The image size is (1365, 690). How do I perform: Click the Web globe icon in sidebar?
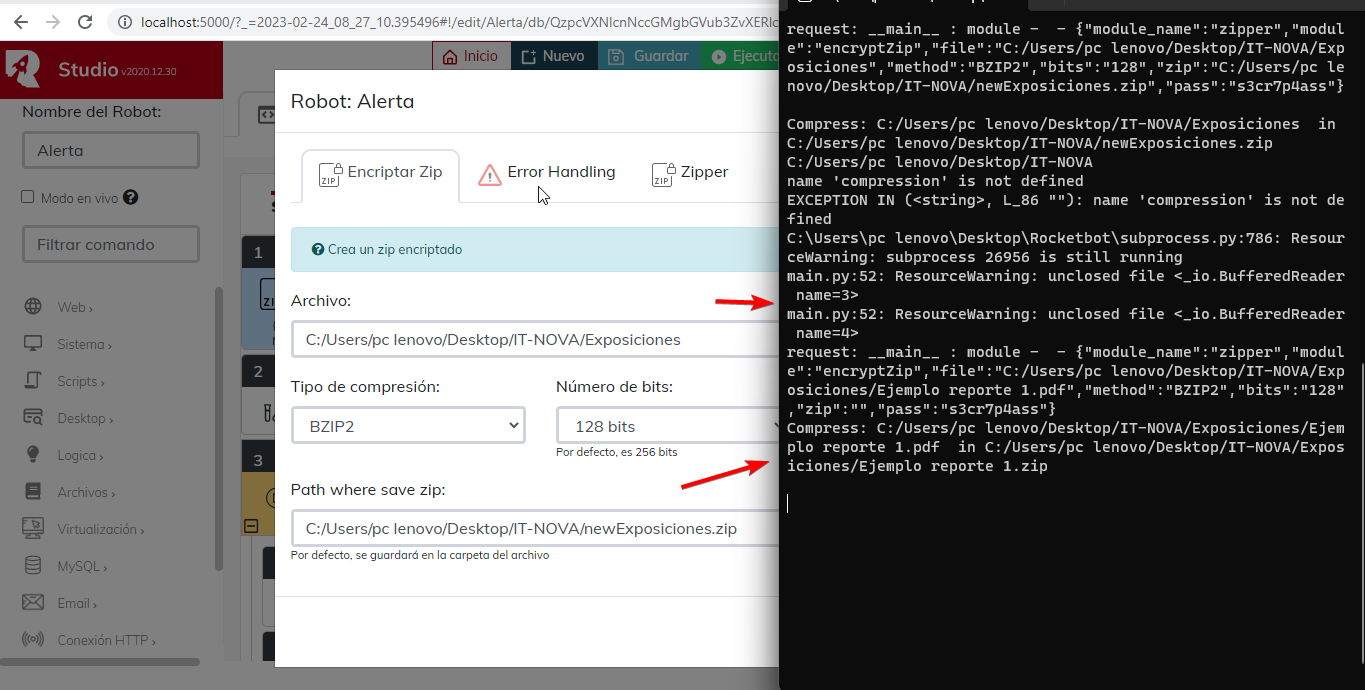tap(33, 307)
